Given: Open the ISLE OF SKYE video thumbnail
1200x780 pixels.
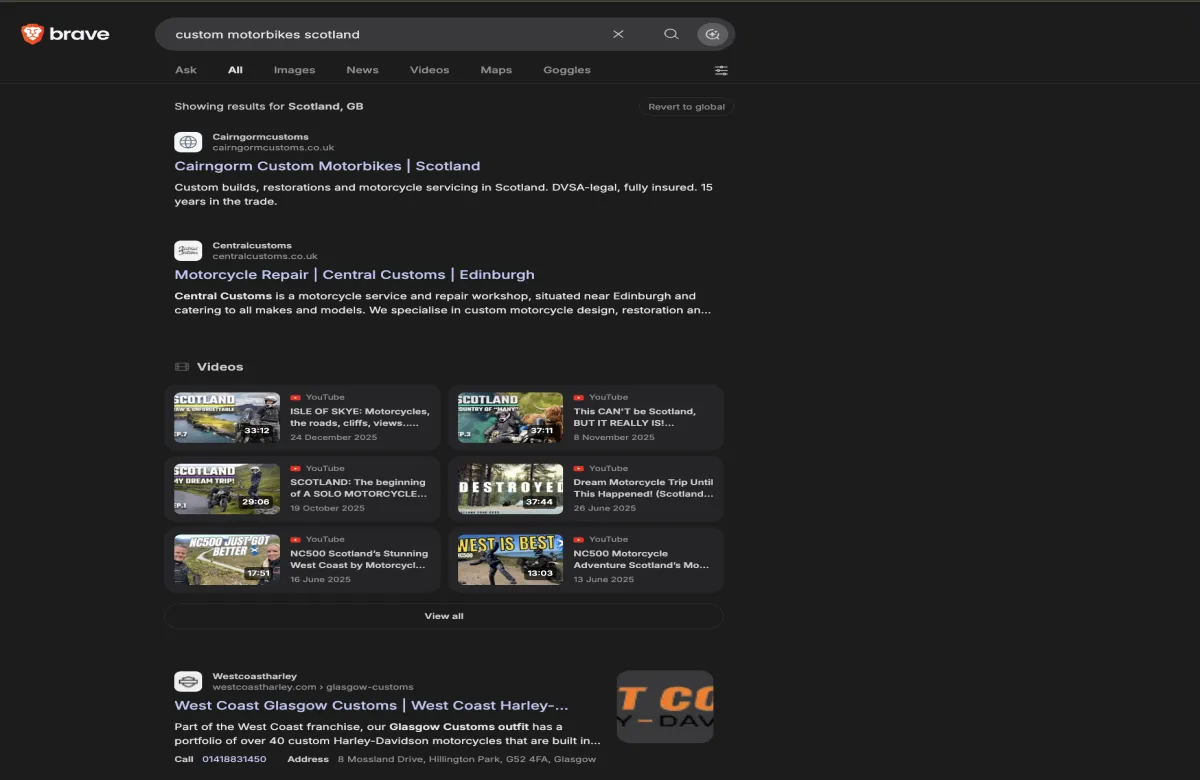Looking at the screenshot, I should [x=227, y=418].
